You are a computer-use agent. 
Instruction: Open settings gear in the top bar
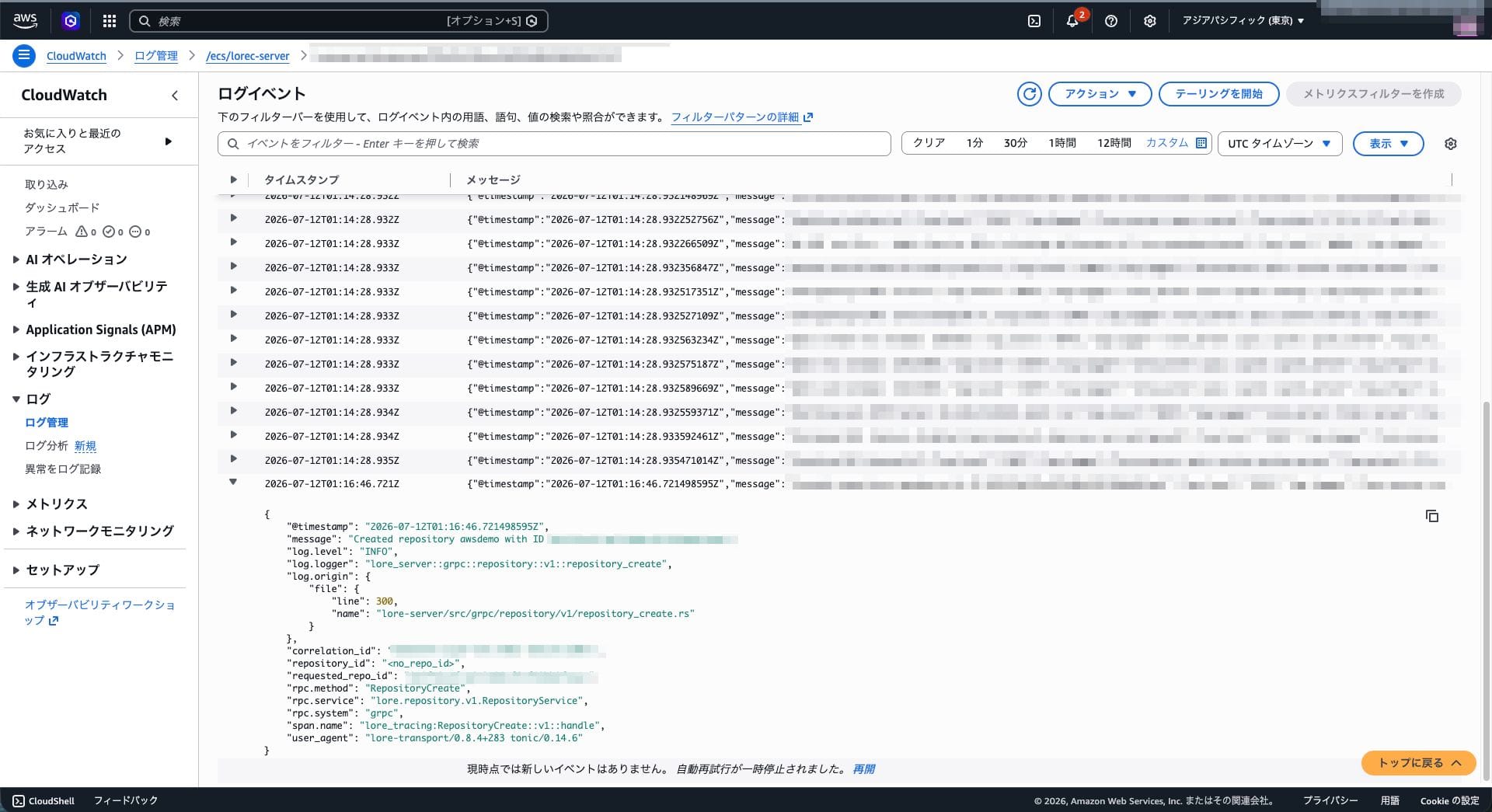click(x=1149, y=21)
